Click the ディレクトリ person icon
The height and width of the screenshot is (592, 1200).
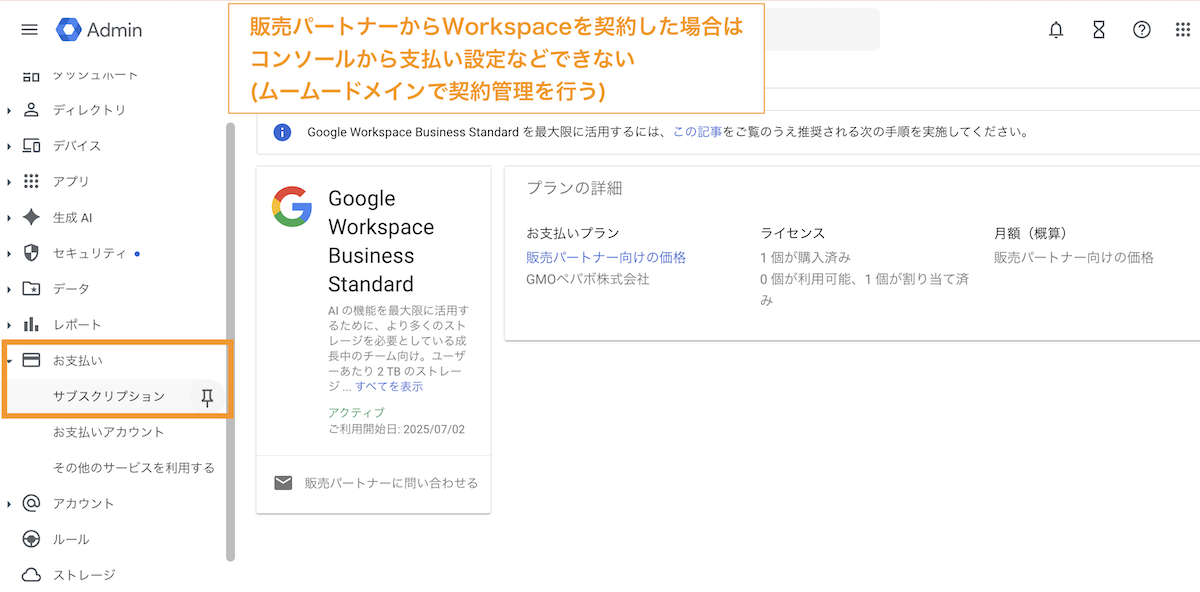tap(31, 110)
